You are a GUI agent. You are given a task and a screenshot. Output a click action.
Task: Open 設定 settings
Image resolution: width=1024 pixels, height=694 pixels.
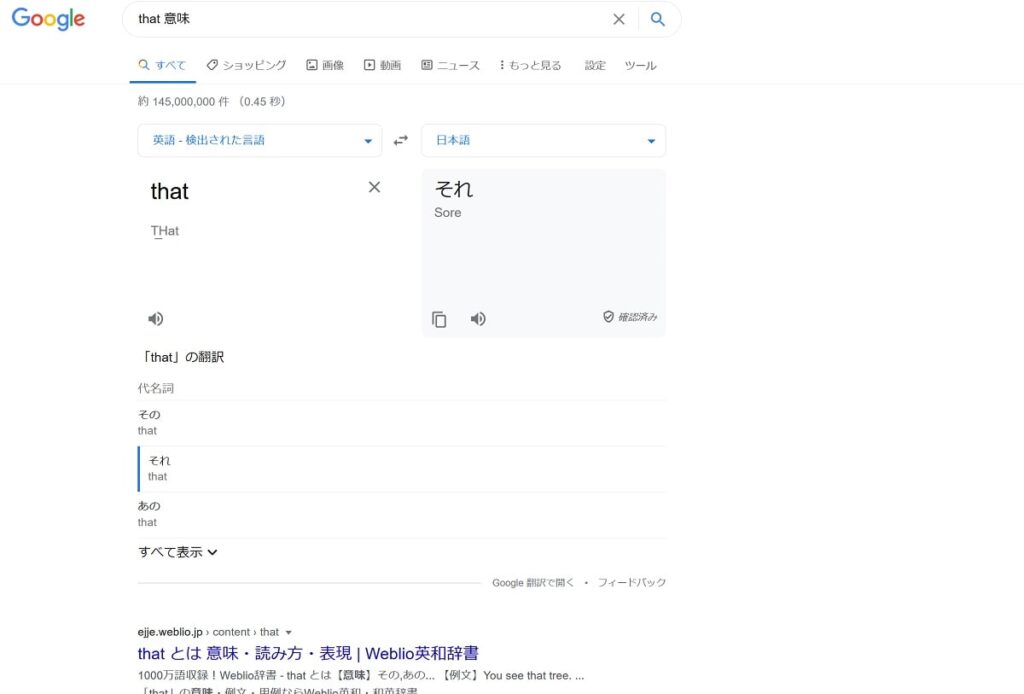594,65
